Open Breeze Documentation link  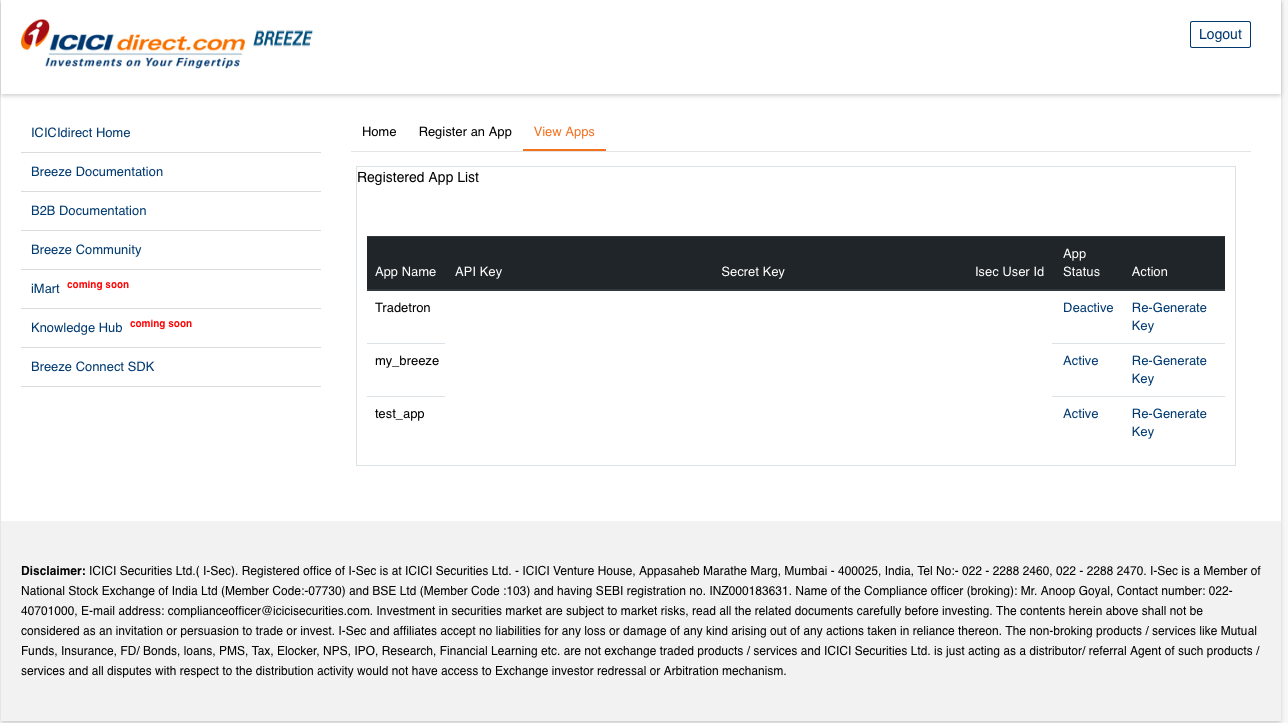pyautogui.click(x=97, y=172)
